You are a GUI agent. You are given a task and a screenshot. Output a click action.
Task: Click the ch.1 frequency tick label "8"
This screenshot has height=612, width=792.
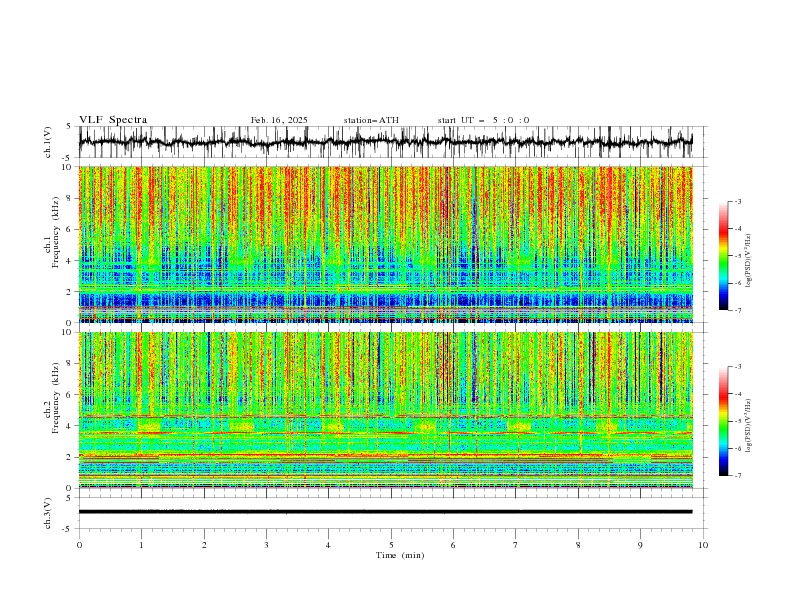70,198
